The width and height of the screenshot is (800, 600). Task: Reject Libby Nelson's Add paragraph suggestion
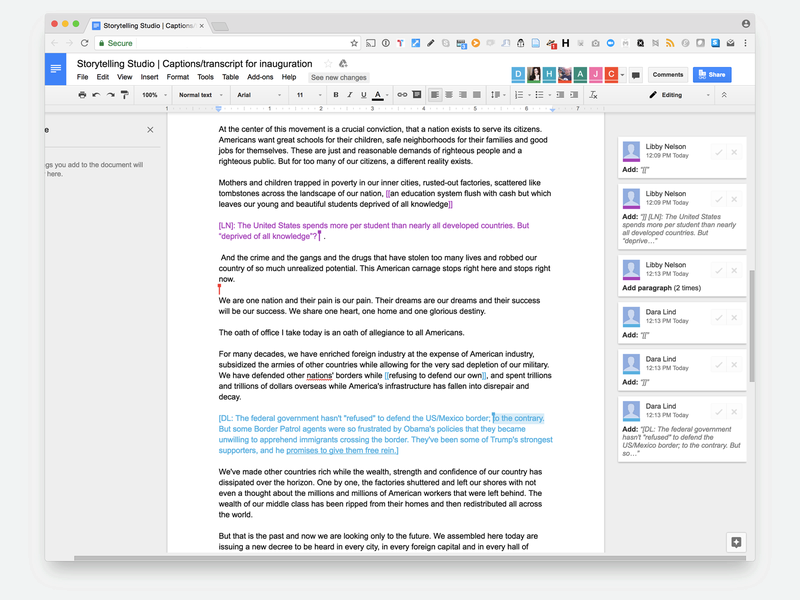734,271
